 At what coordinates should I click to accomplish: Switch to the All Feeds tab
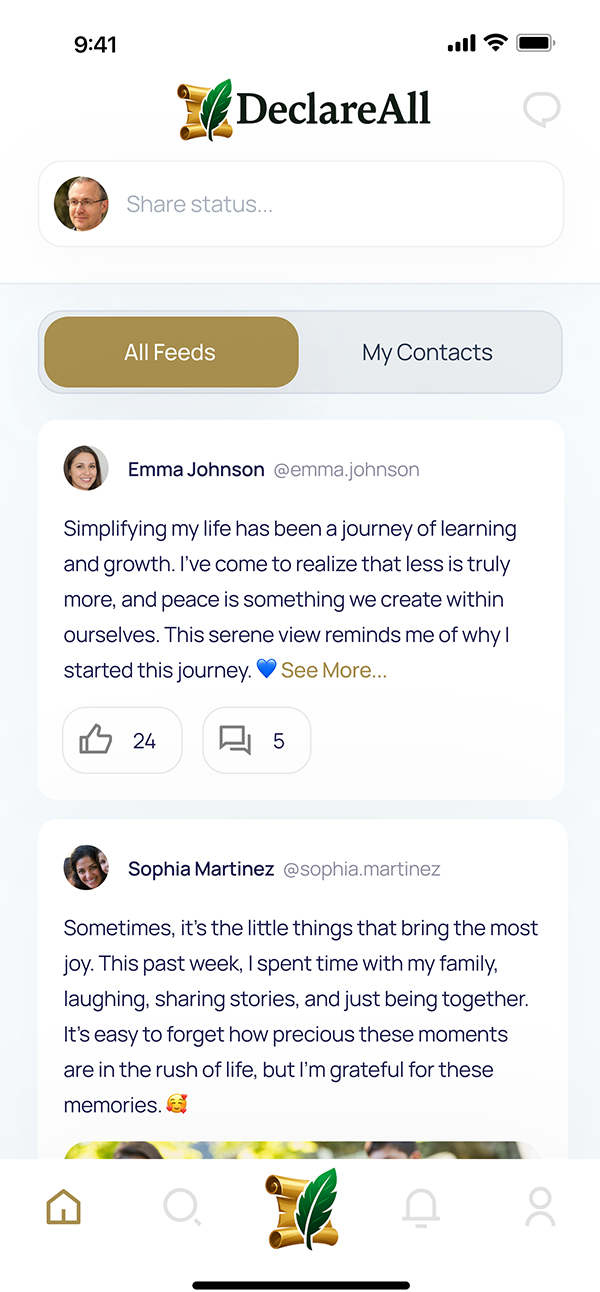point(170,352)
